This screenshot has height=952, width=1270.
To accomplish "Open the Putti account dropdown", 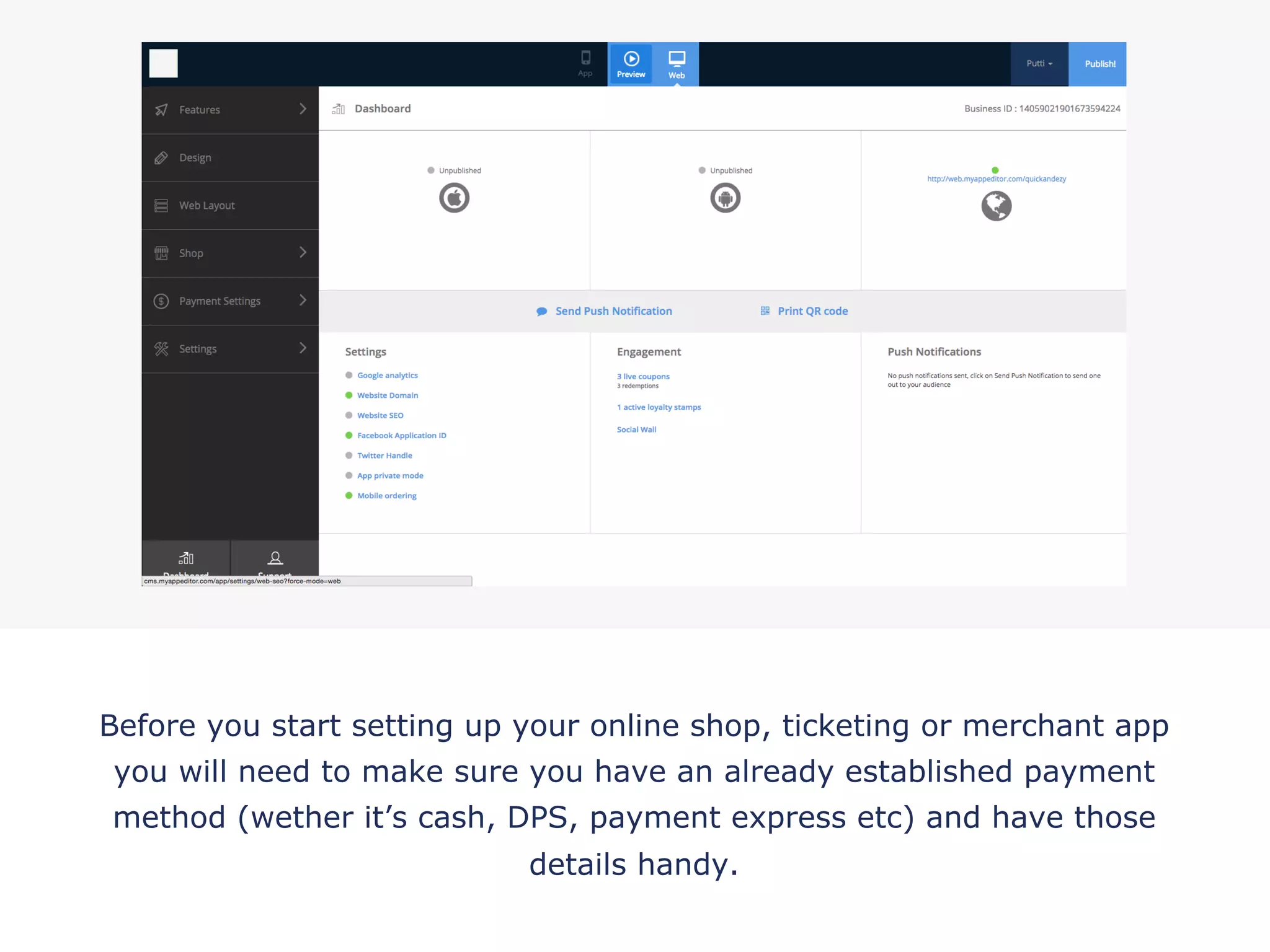I will [x=1039, y=64].
